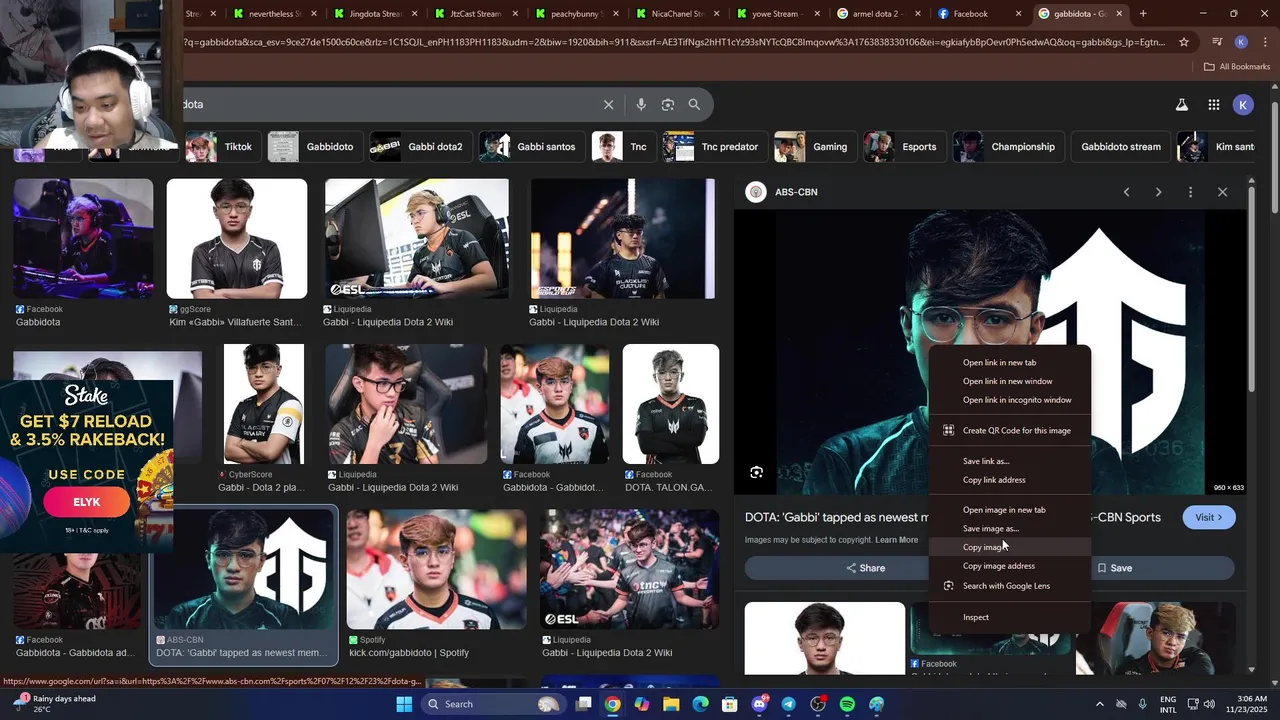
Task: Choose Save image as... menu entry
Action: point(1010,529)
